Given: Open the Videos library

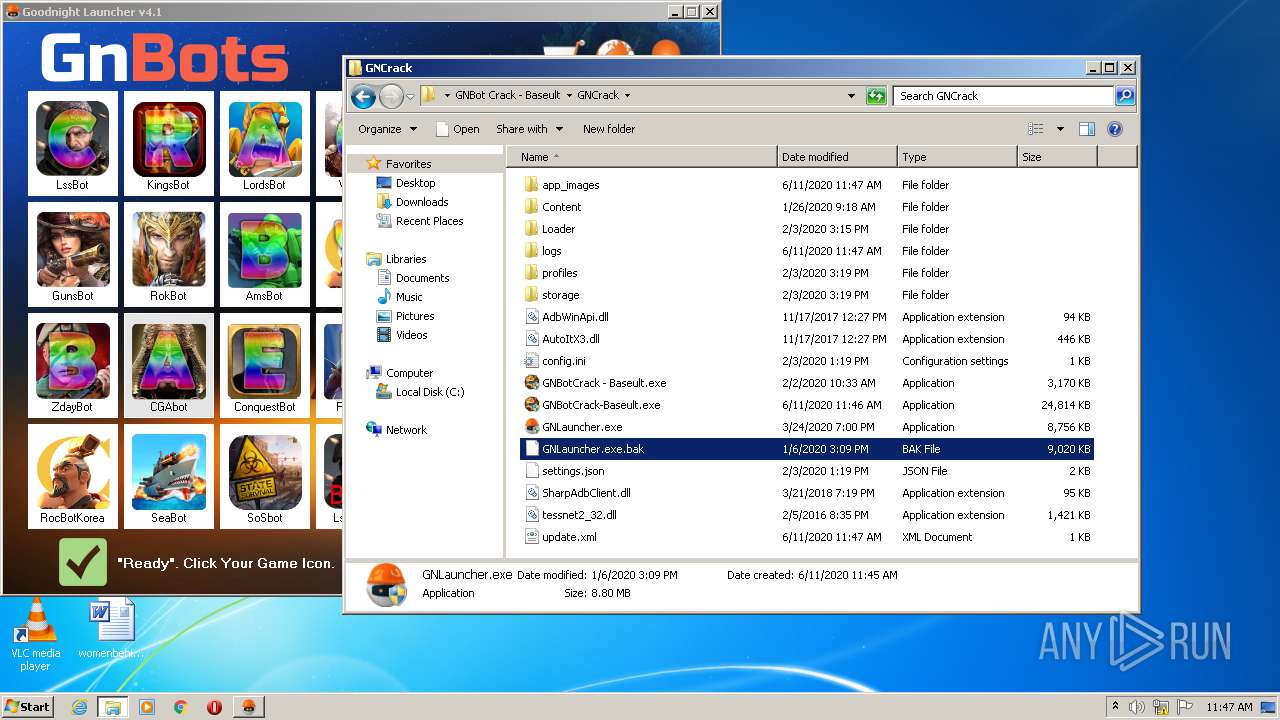Looking at the screenshot, I should pos(411,335).
